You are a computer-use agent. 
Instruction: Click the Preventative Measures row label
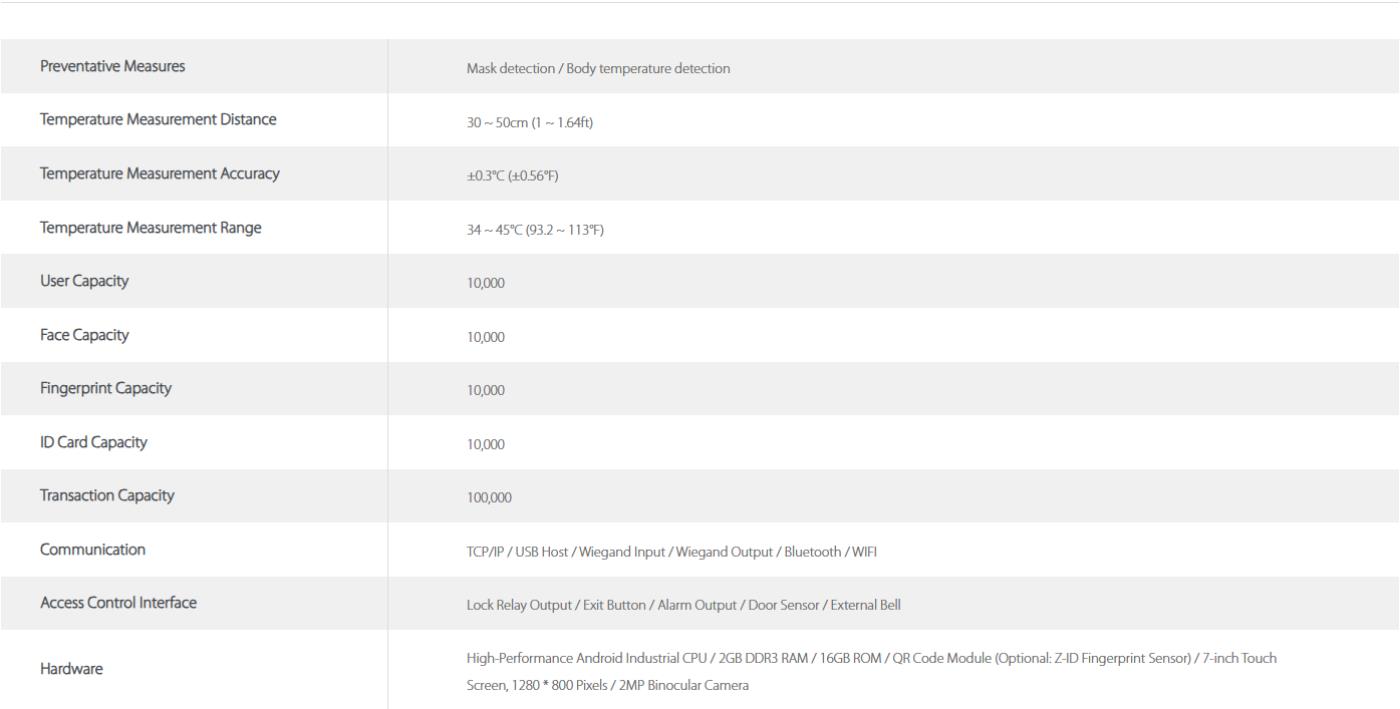(112, 66)
